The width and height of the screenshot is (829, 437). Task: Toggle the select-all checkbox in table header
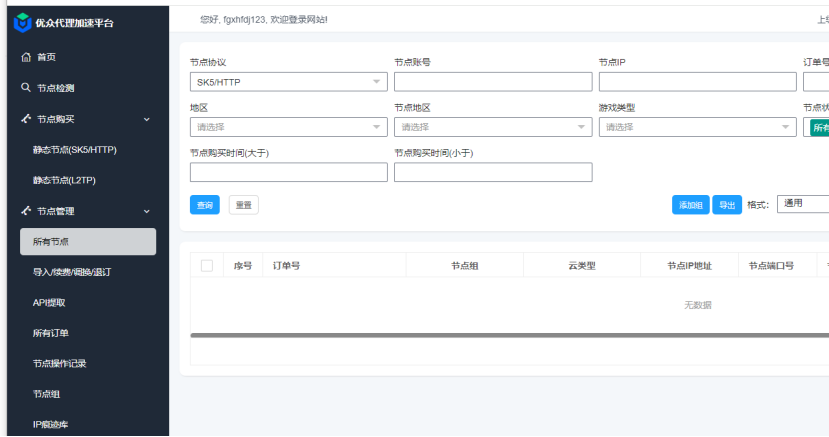point(207,265)
